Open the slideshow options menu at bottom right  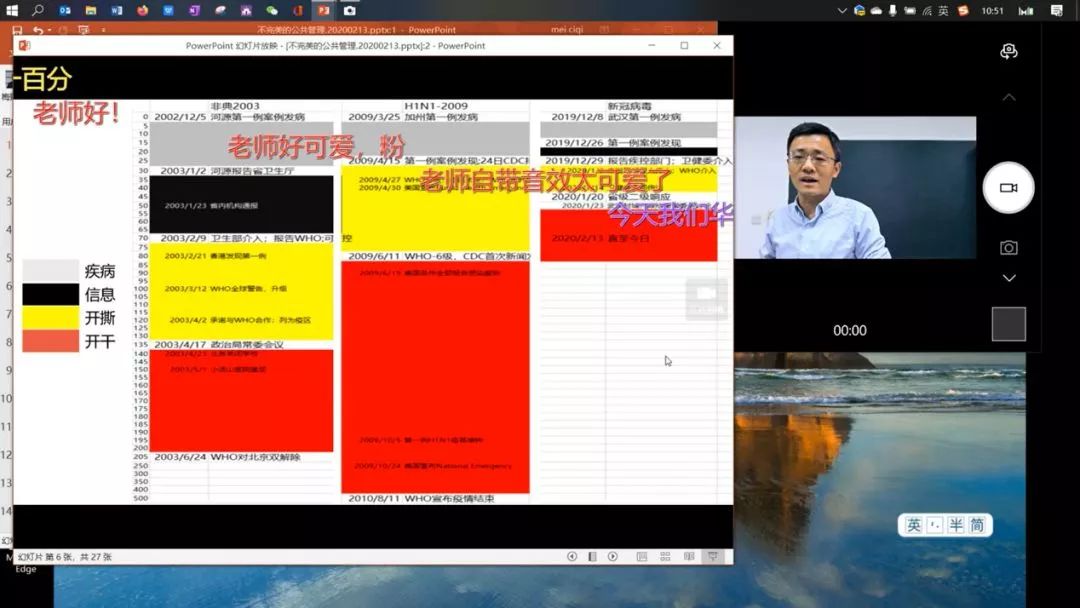pos(711,557)
